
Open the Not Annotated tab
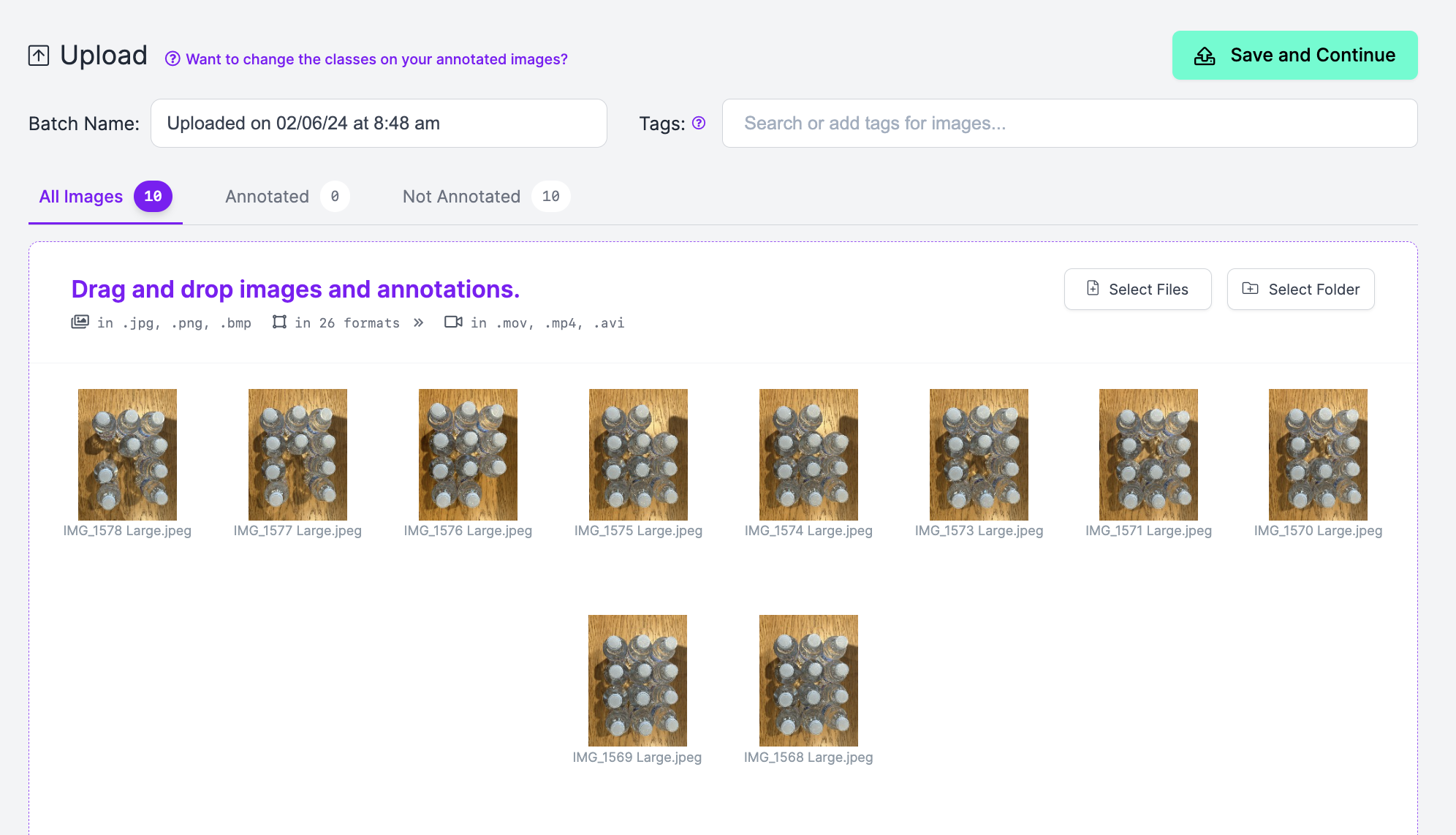coord(461,196)
